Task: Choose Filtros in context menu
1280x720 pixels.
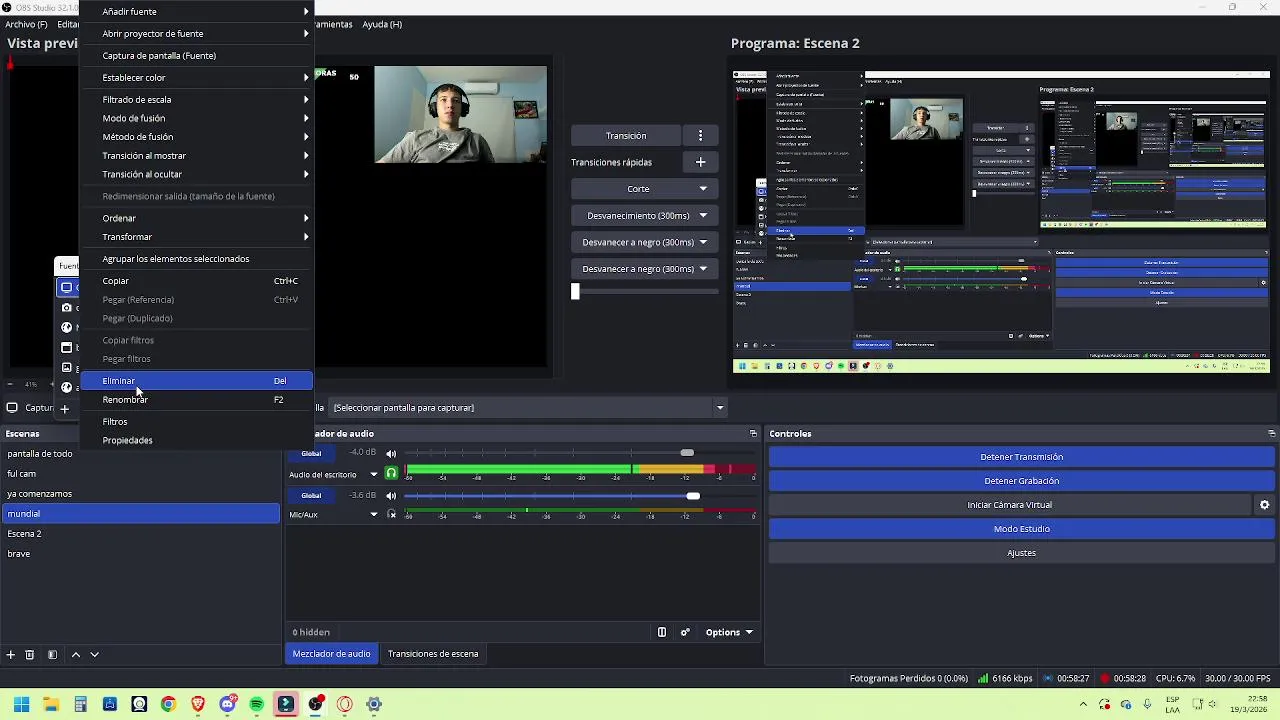Action: [196, 422]
